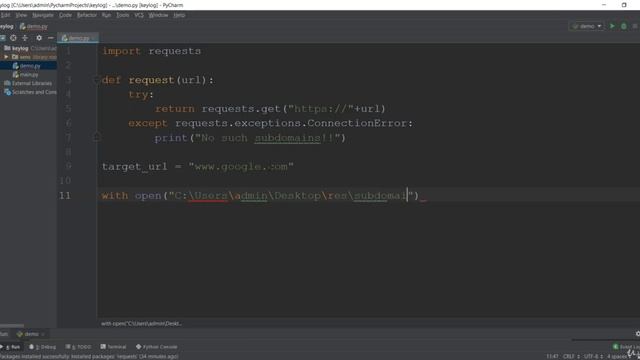Open the Help menu

point(179,15)
